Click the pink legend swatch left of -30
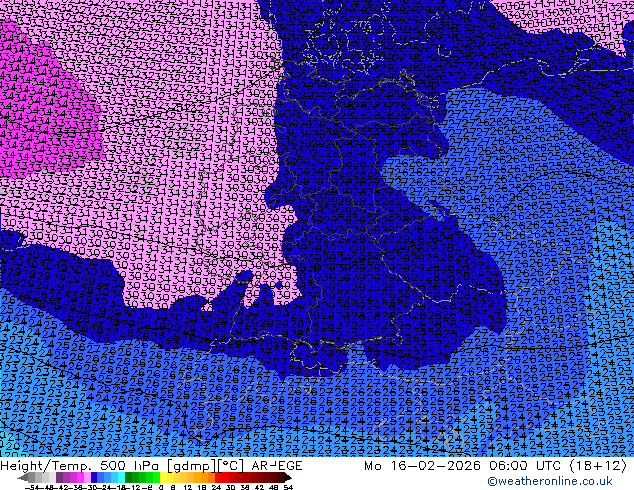Viewport: 634px width, 490px height. (x=87, y=477)
